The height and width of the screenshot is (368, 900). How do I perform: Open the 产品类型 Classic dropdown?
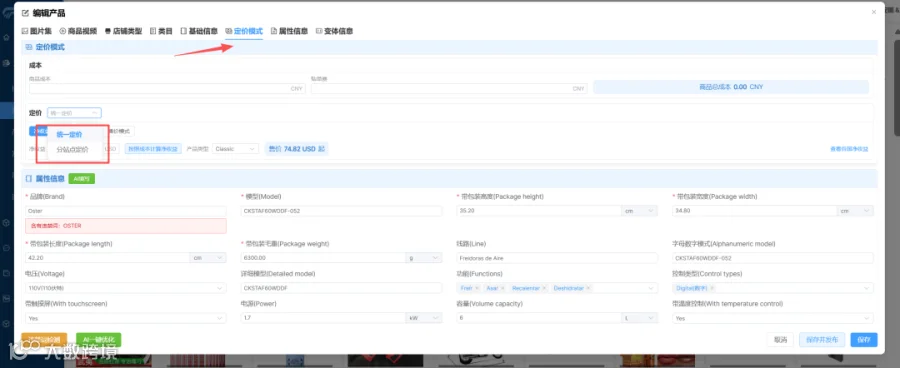pyautogui.click(x=235, y=149)
